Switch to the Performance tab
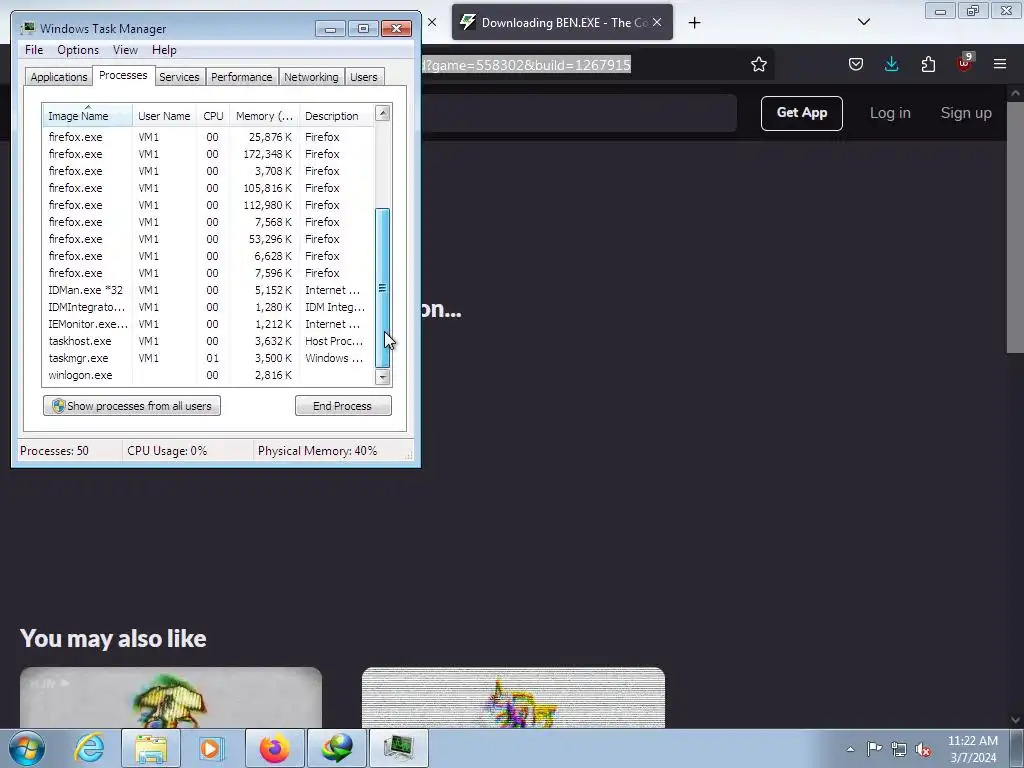Screen dimensions: 1024x768 coord(241,76)
